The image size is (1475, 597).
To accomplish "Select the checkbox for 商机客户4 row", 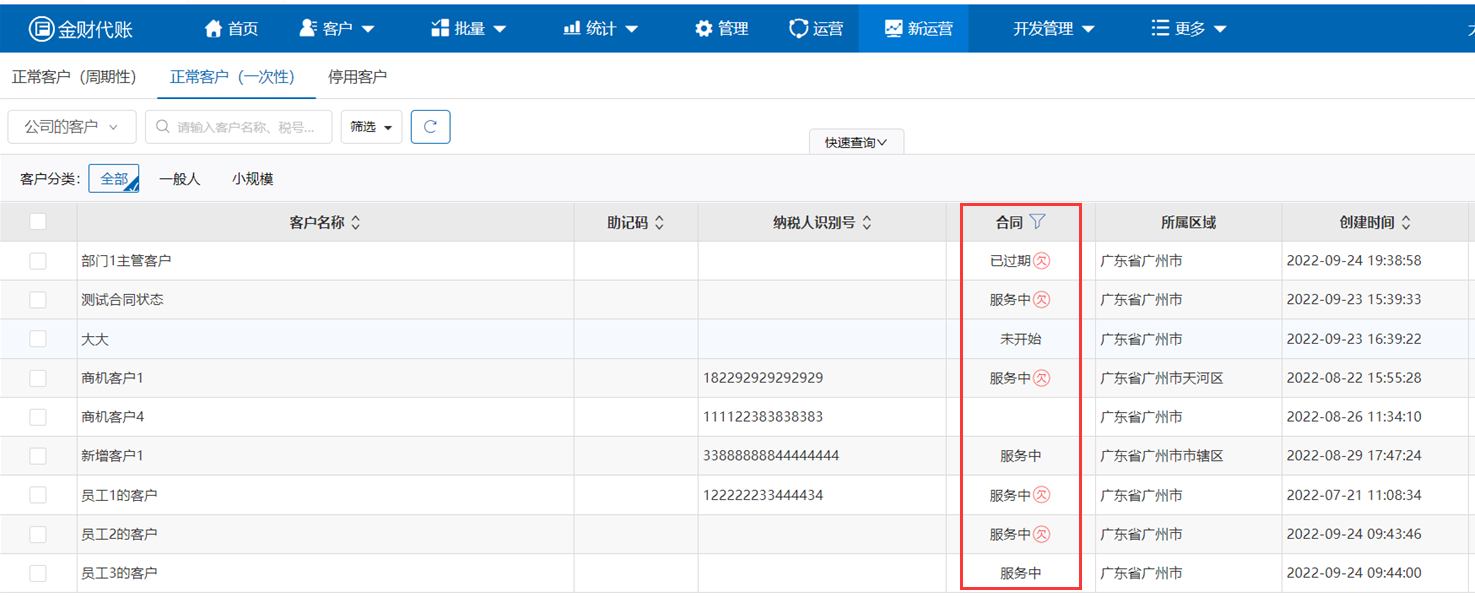I will (38, 417).
